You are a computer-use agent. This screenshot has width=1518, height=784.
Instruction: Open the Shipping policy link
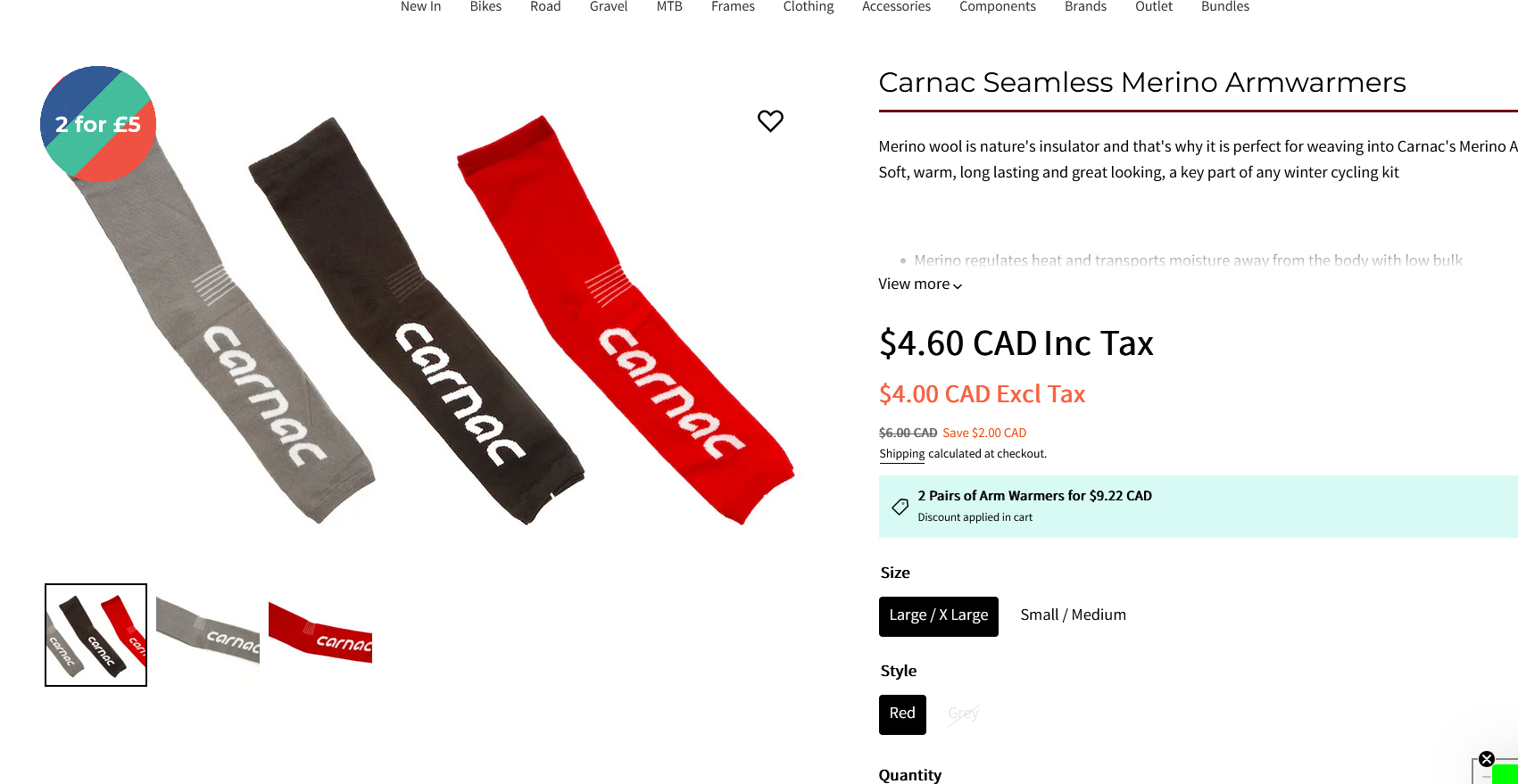click(901, 454)
